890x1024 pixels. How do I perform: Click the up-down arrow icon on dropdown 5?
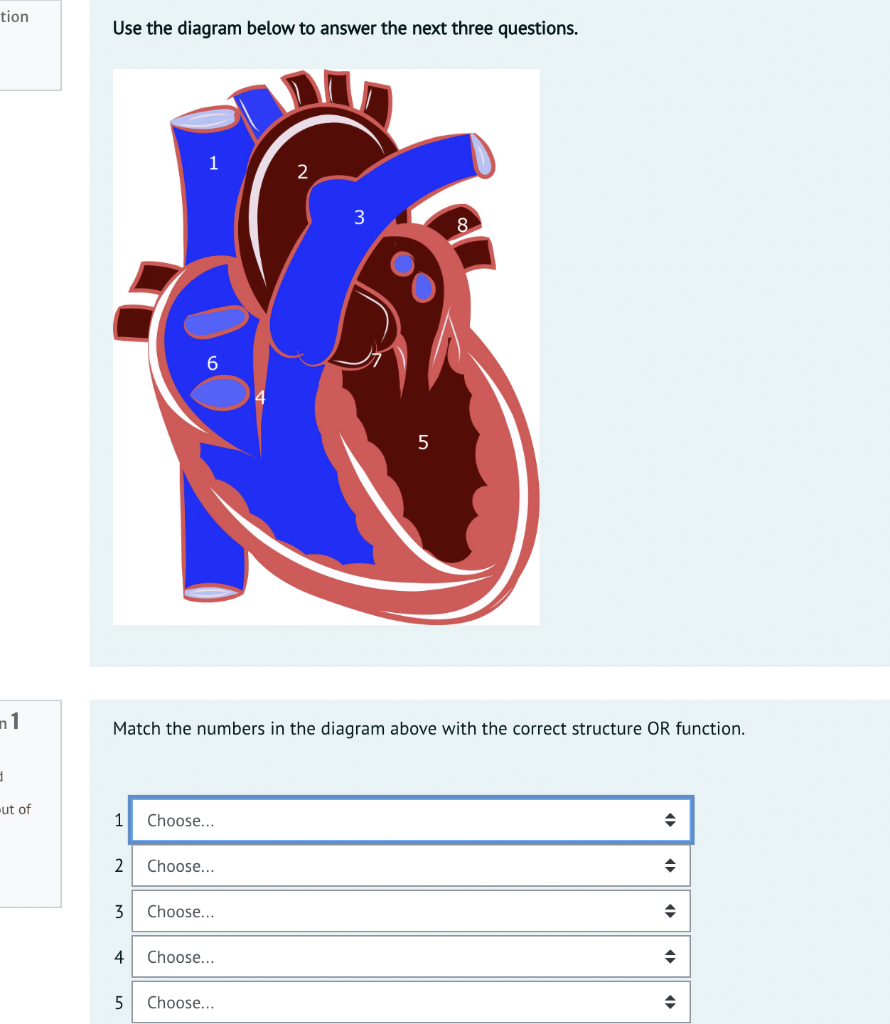coord(669,1002)
